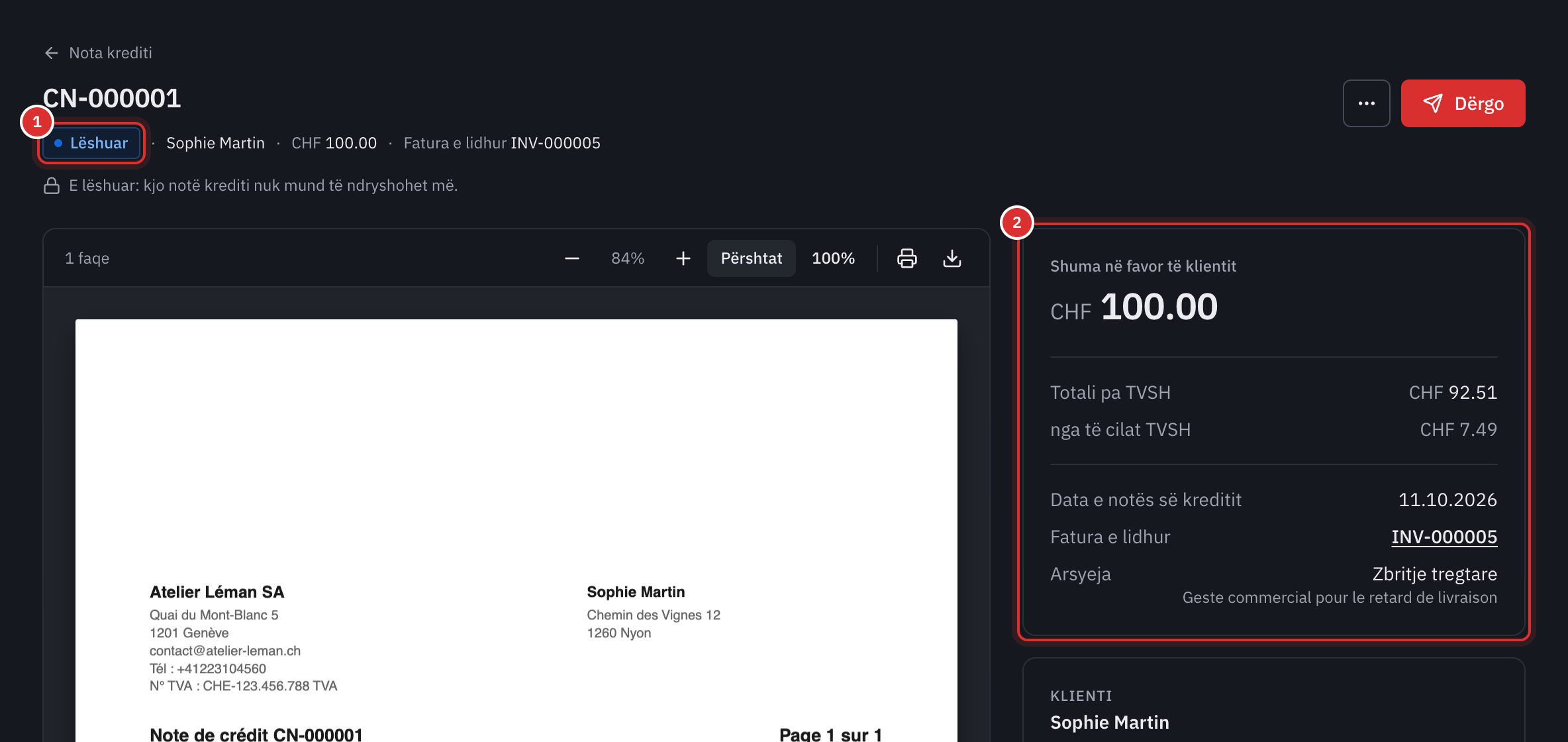The image size is (1568, 742).
Task: Download the credit note PDF
Action: [952, 258]
